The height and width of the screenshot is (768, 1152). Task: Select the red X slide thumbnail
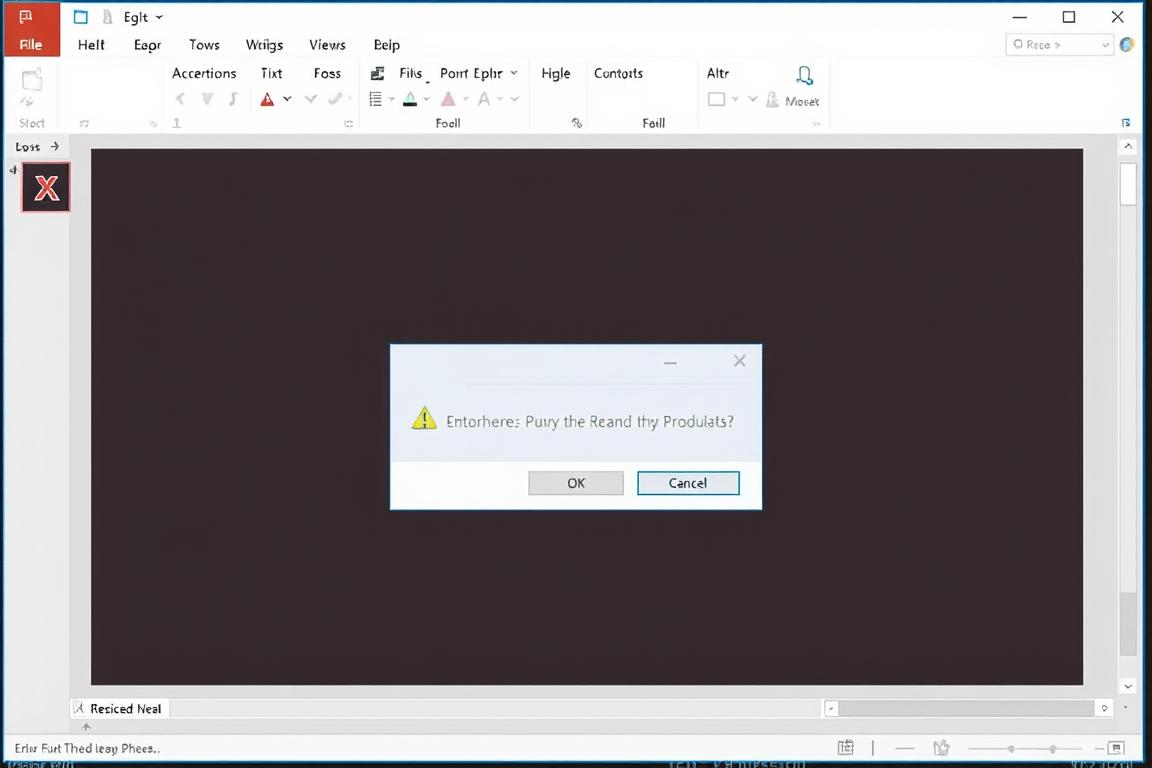click(46, 187)
